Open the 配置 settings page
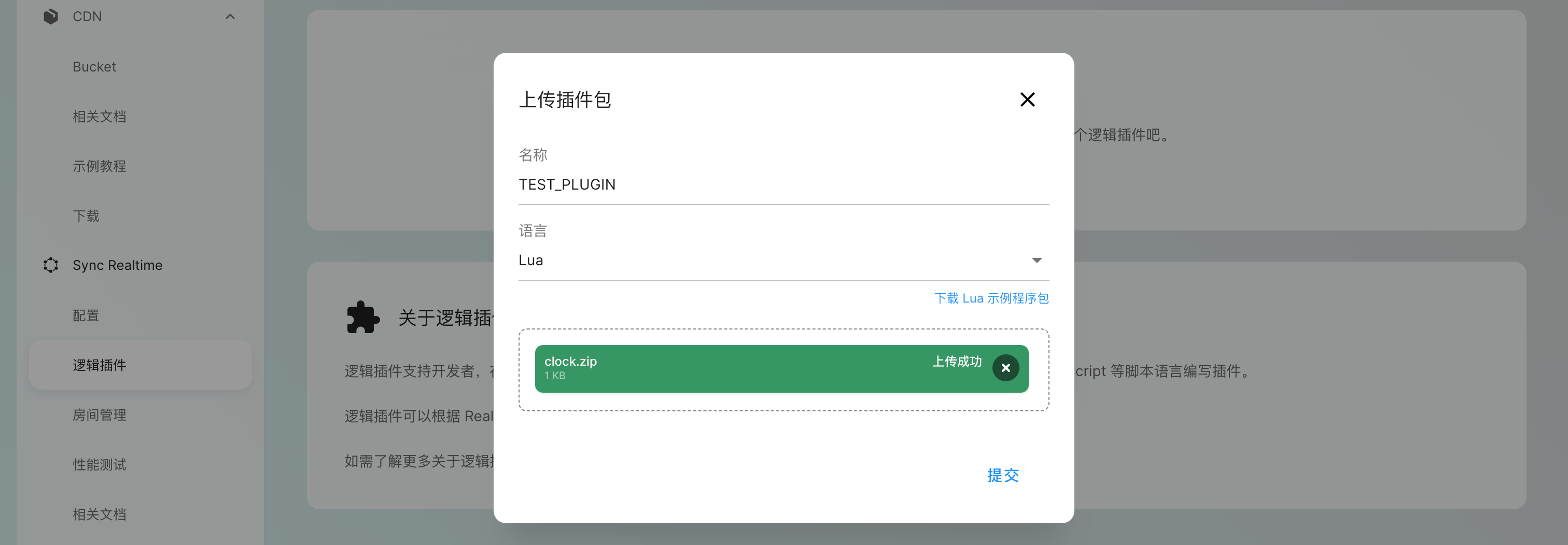Screen dimensions: 1568x545 pyautogui.click(x=86, y=315)
